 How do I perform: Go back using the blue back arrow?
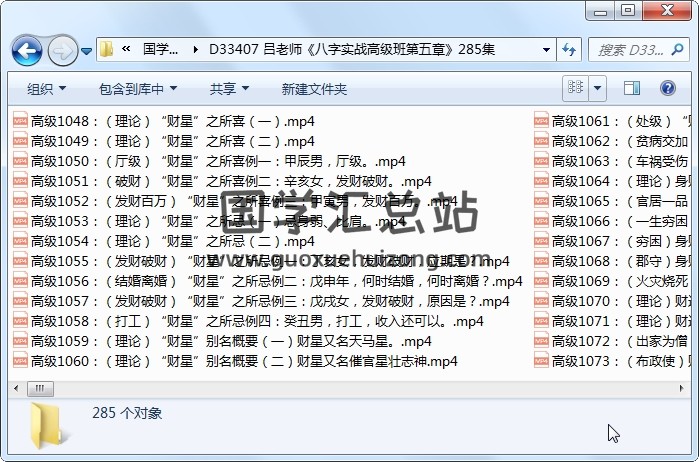[x=27, y=51]
